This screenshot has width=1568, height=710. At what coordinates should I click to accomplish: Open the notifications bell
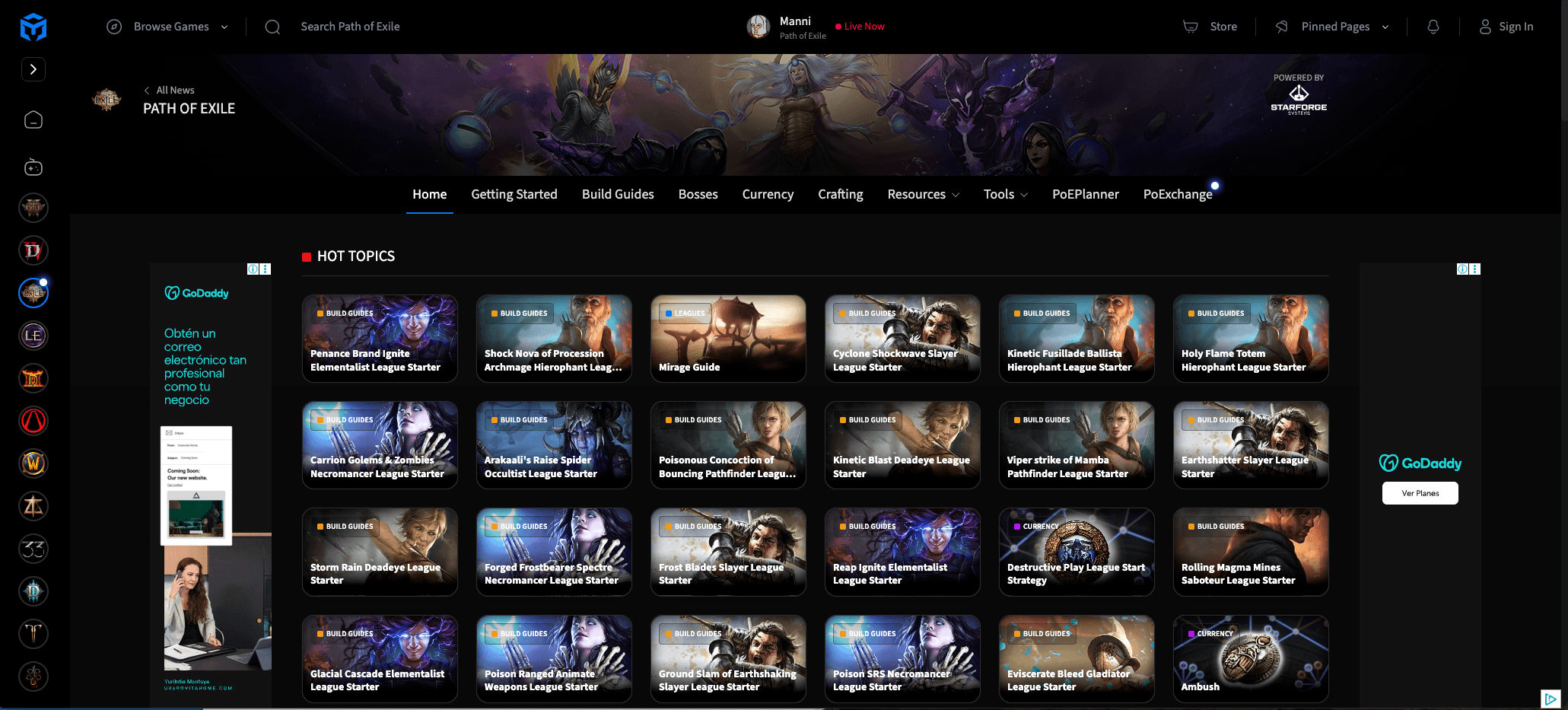pyautogui.click(x=1433, y=27)
